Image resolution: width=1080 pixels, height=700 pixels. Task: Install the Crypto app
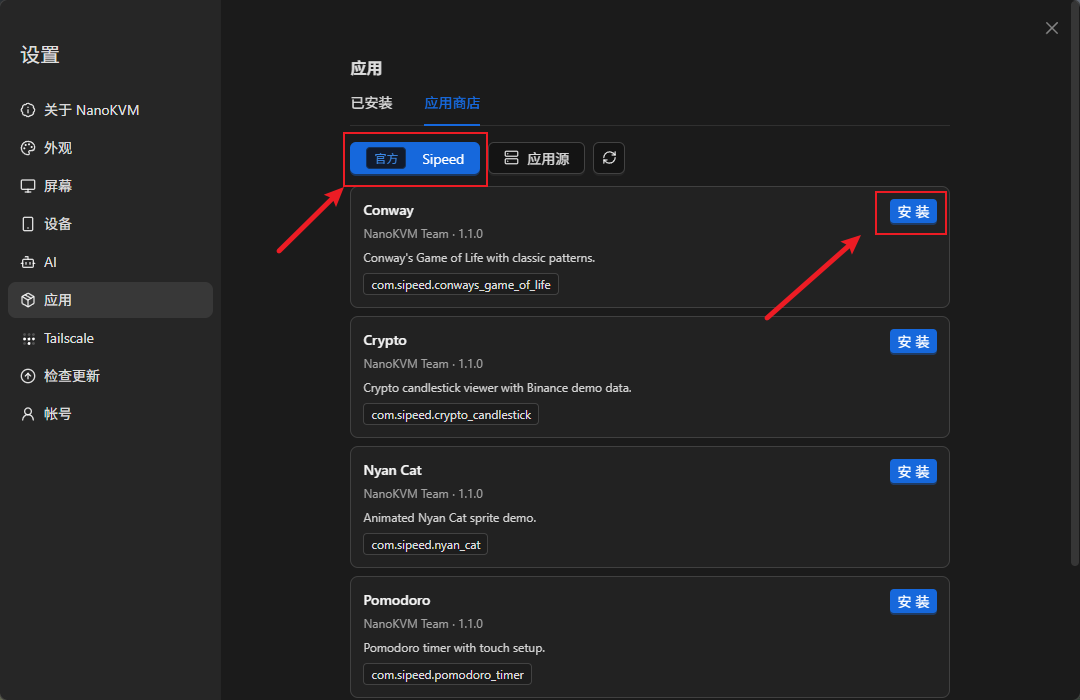pyautogui.click(x=913, y=342)
